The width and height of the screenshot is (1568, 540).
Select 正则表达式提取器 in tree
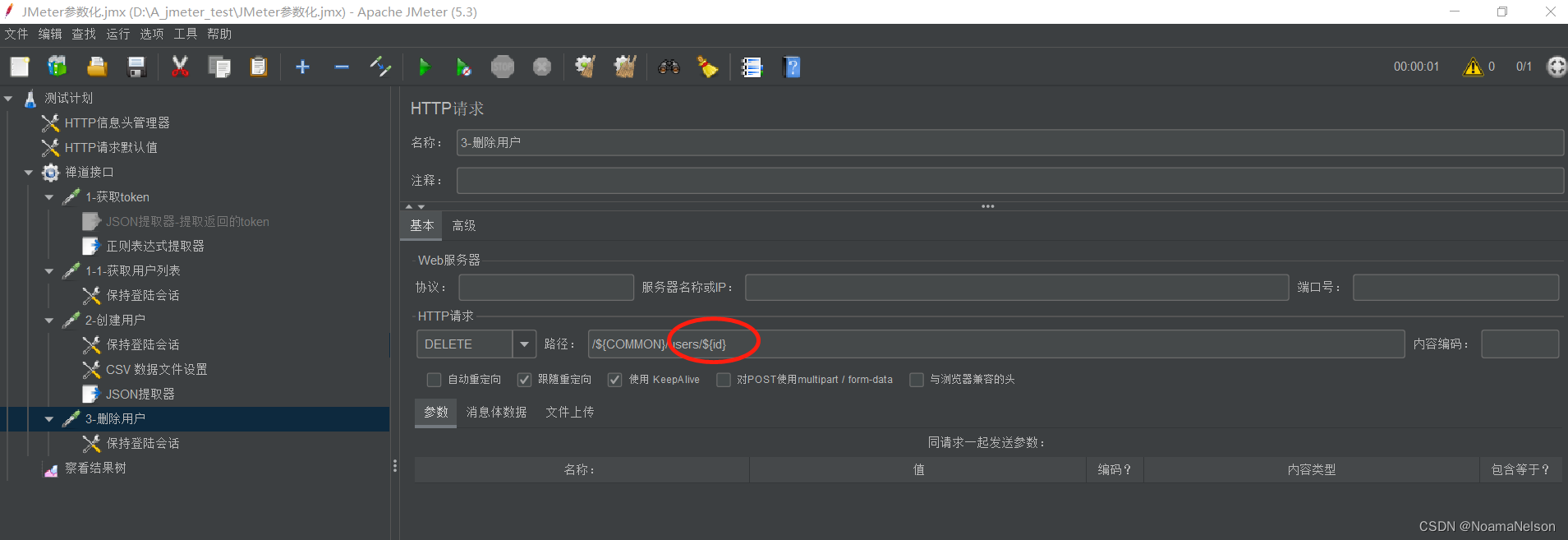pyautogui.click(x=155, y=247)
